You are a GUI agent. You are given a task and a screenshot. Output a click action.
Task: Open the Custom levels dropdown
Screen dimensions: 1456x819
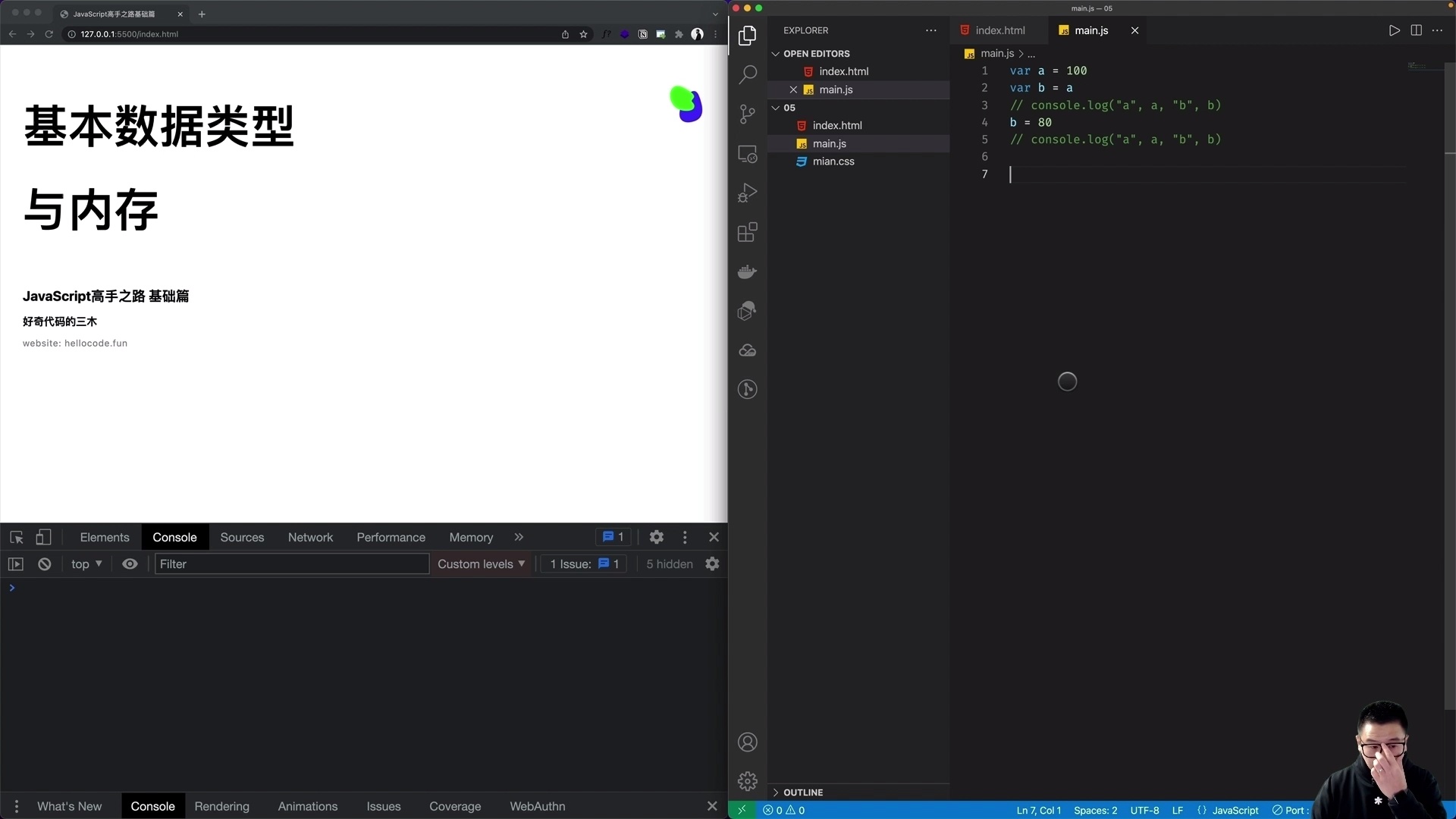click(482, 564)
